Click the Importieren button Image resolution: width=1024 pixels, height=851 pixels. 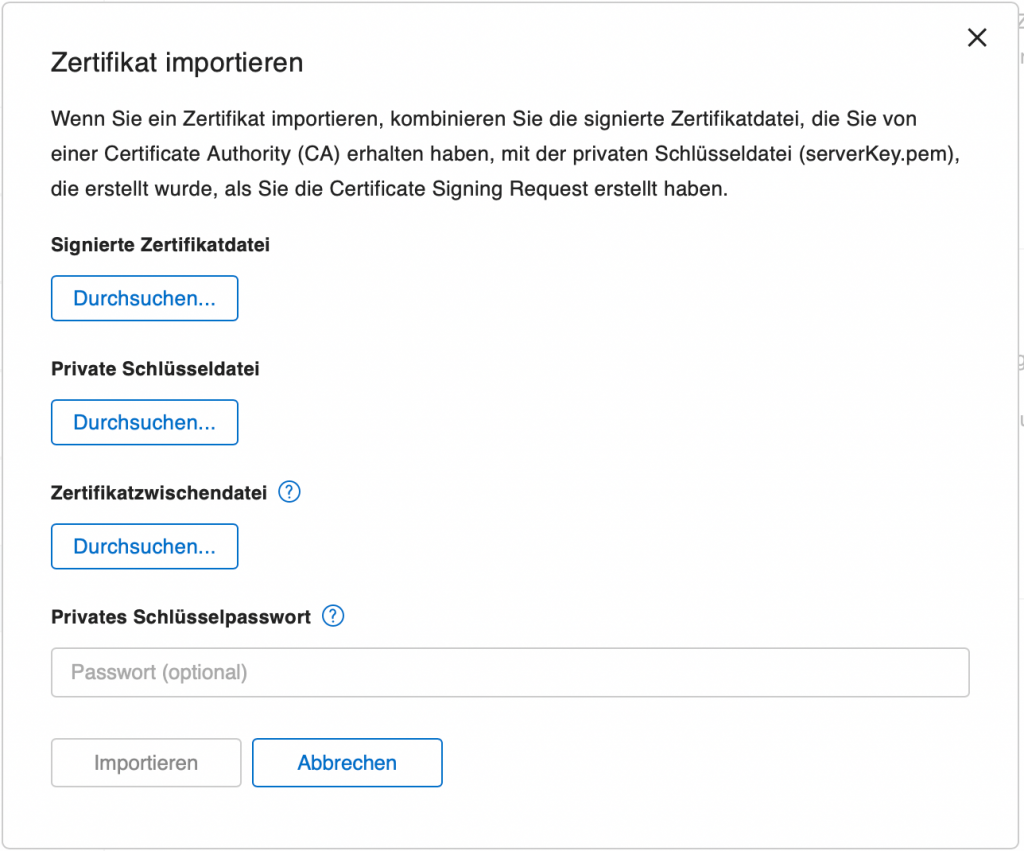click(146, 763)
